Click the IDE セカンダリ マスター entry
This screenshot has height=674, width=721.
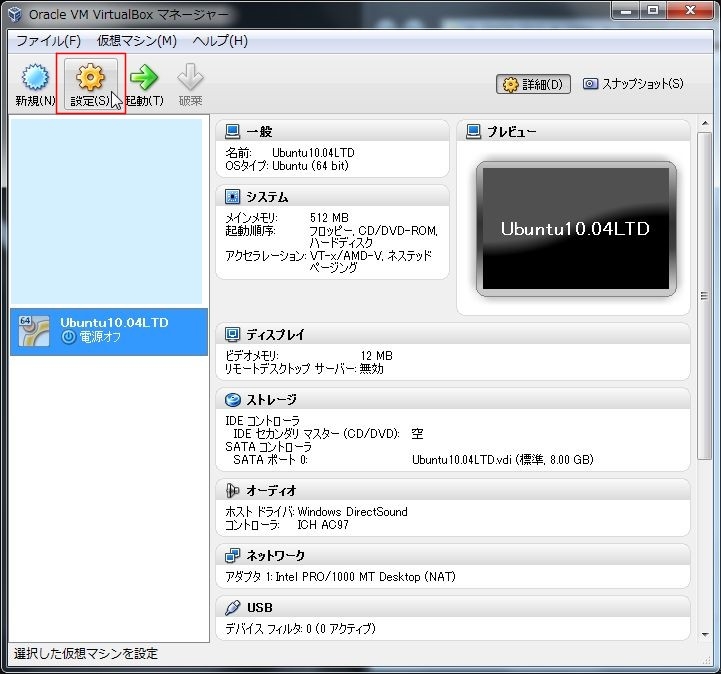click(x=316, y=434)
